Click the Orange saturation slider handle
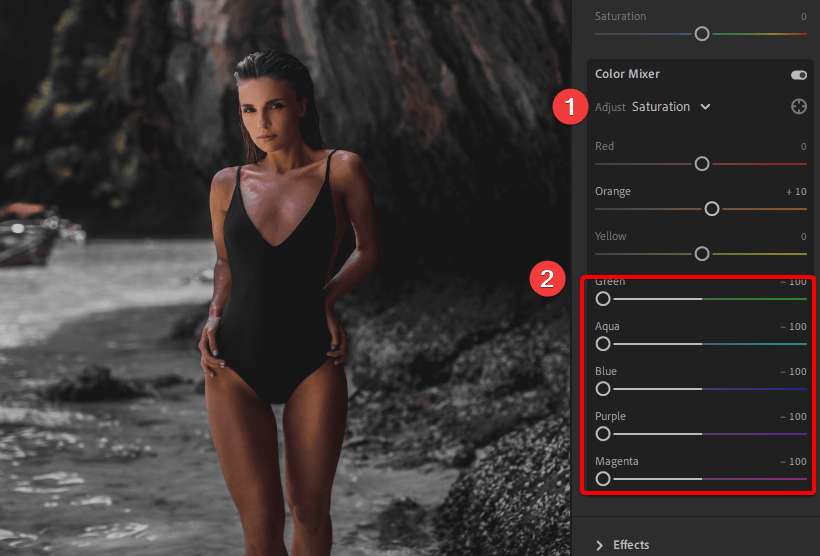The width and height of the screenshot is (820, 556). click(712, 209)
